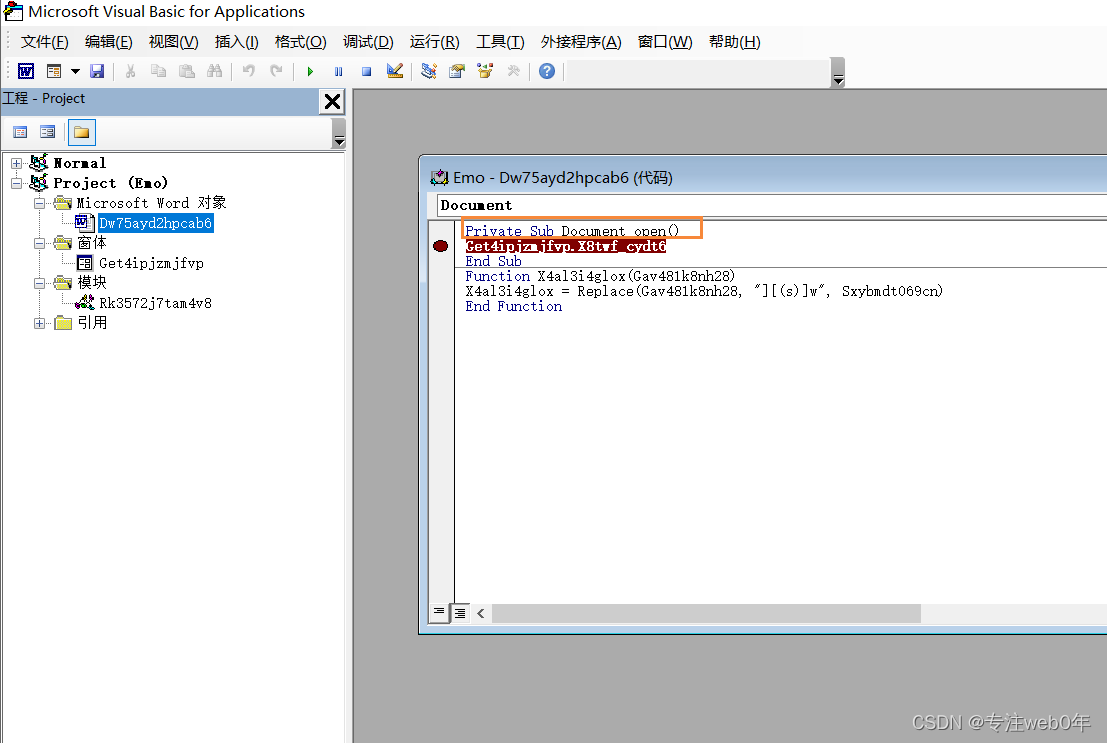Click the Insert UserForm toolbar icon
Screen dimensions: 1107x743
click(54, 71)
